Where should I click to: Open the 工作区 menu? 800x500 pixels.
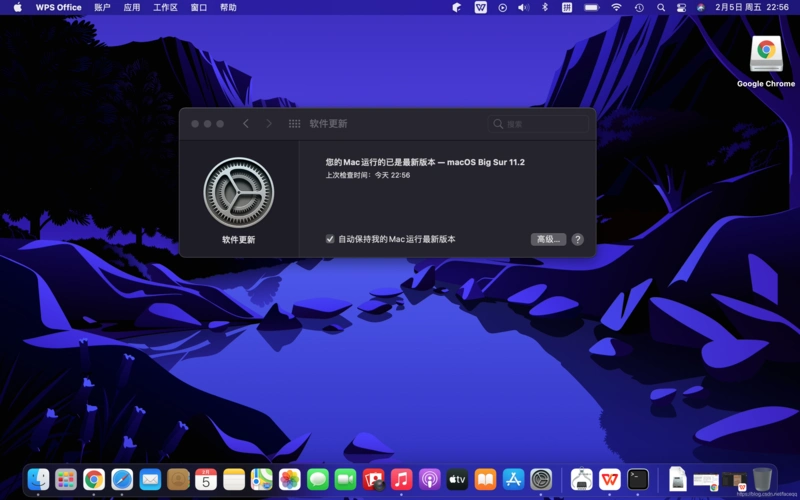(x=165, y=7)
